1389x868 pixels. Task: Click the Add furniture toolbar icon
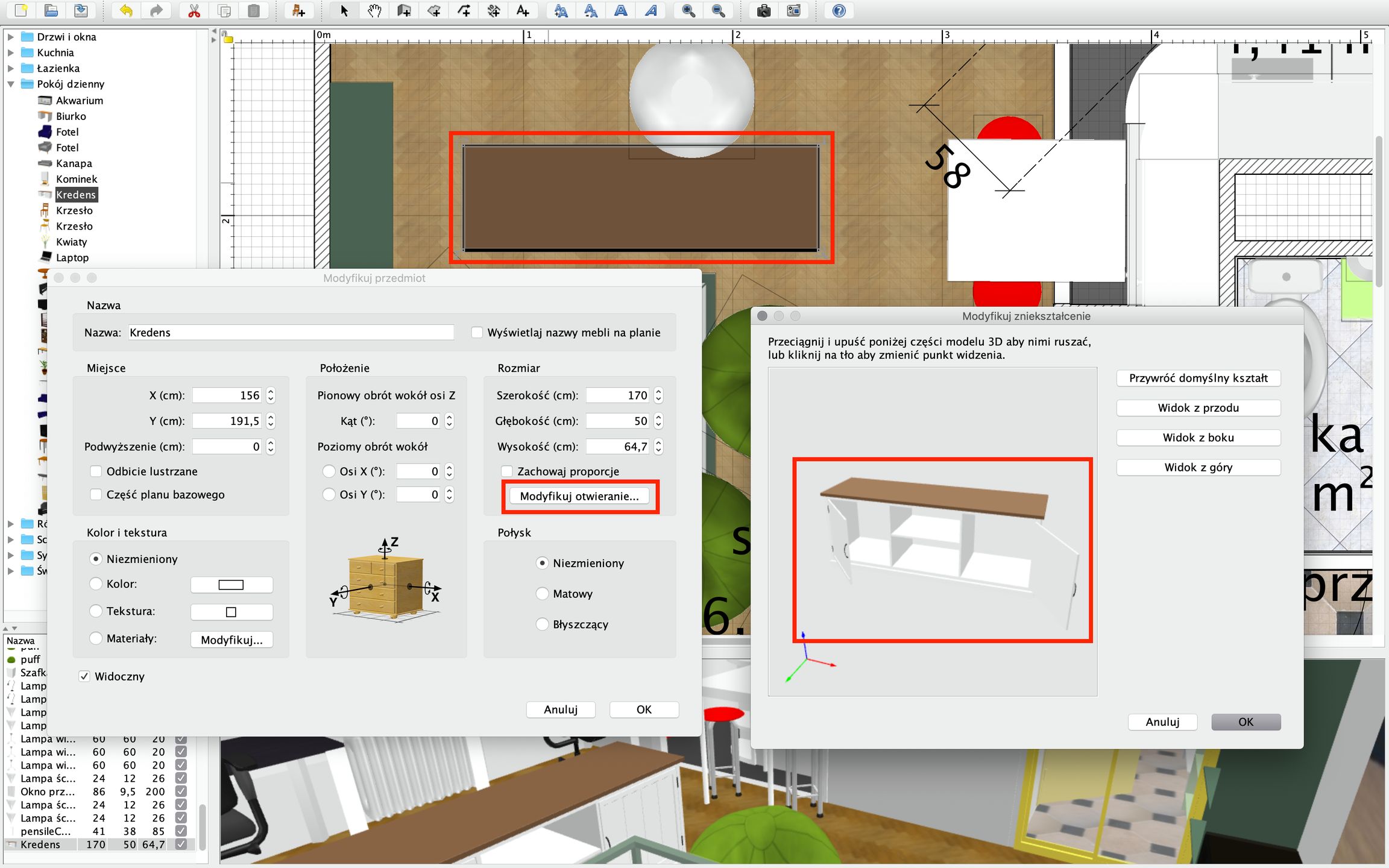click(298, 11)
